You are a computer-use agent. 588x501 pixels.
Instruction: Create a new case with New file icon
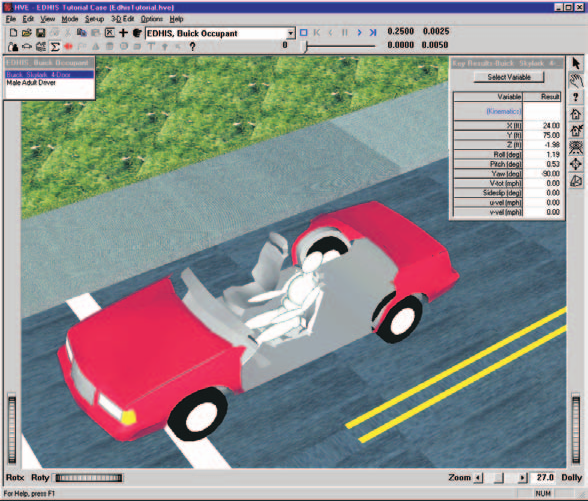tap(13, 33)
